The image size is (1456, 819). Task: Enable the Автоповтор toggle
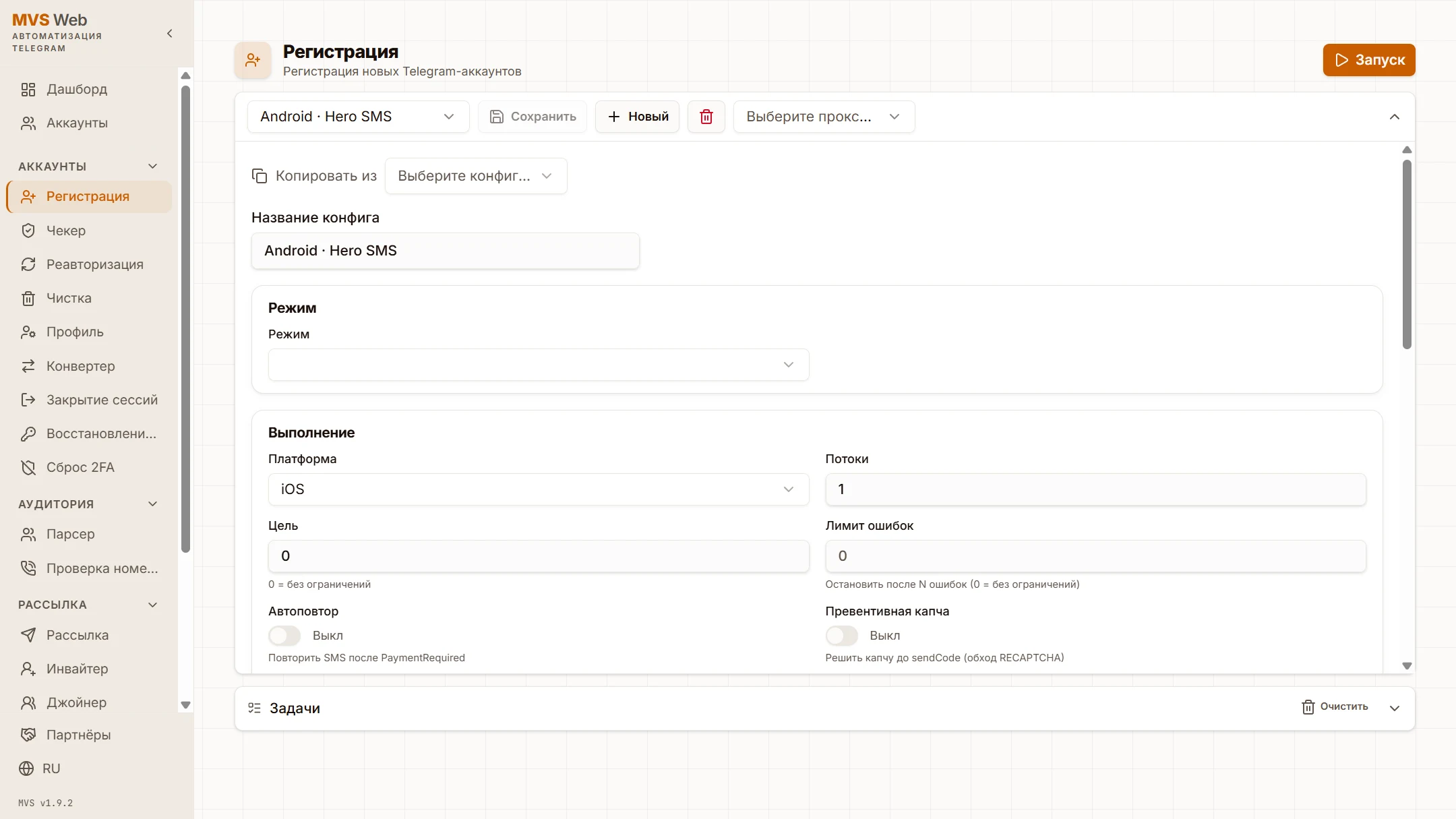[x=284, y=636]
